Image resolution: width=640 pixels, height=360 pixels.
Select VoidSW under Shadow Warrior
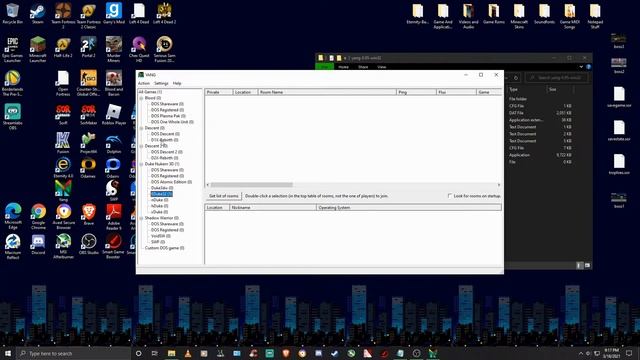pos(161,236)
